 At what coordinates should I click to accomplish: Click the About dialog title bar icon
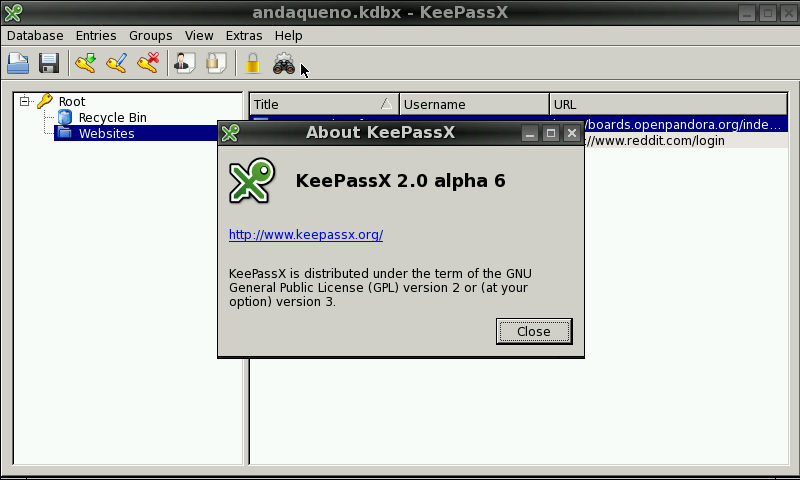point(230,133)
